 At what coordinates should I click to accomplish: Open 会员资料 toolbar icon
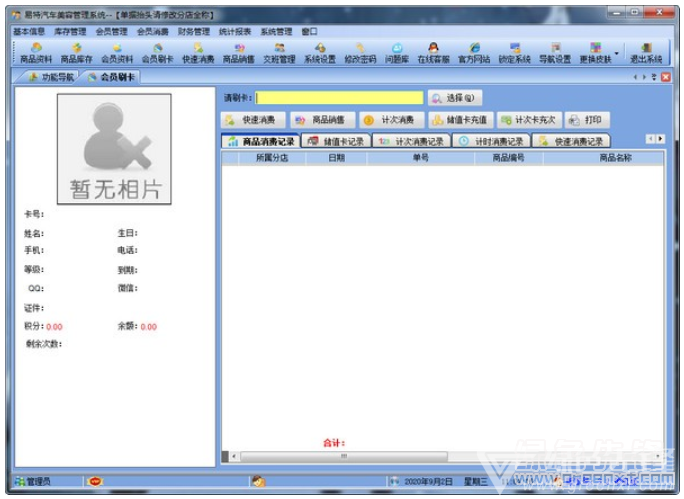117,53
